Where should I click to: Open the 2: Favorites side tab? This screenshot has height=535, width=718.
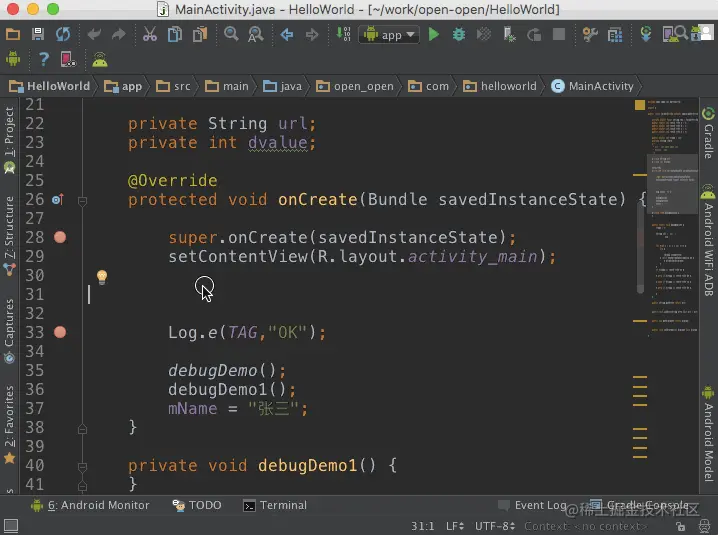click(x=9, y=424)
